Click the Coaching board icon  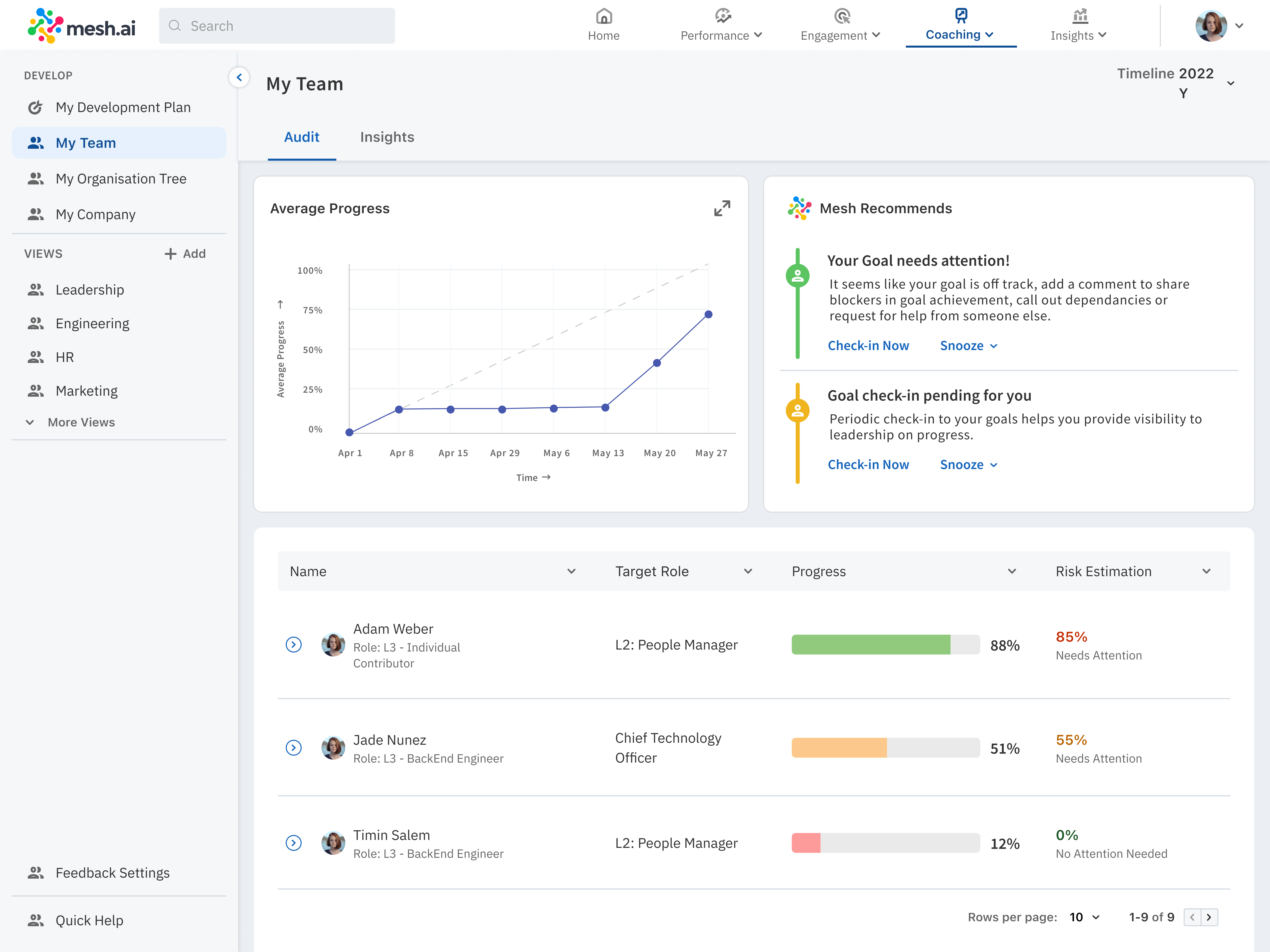click(961, 15)
